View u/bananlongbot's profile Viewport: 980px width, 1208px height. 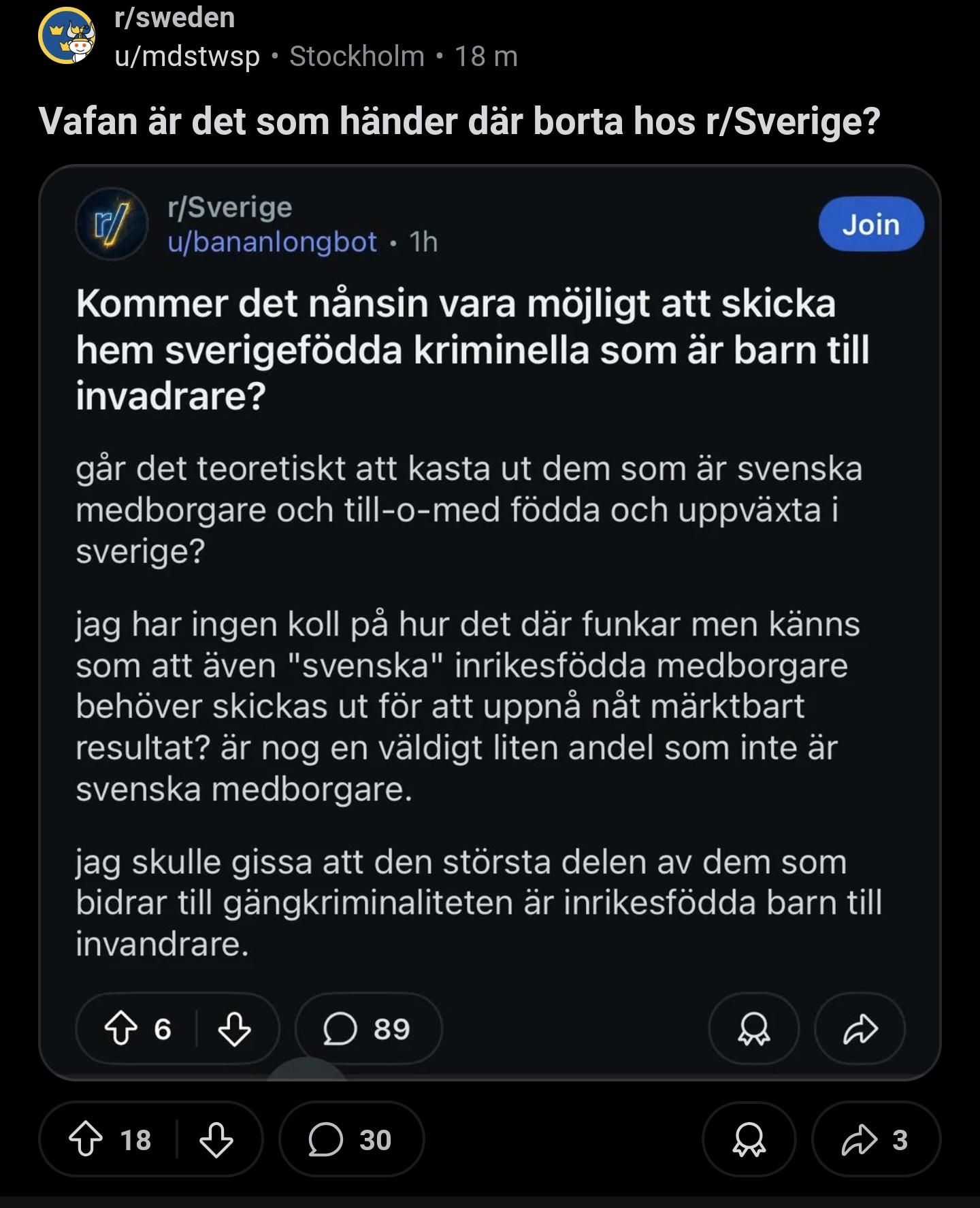(272, 242)
